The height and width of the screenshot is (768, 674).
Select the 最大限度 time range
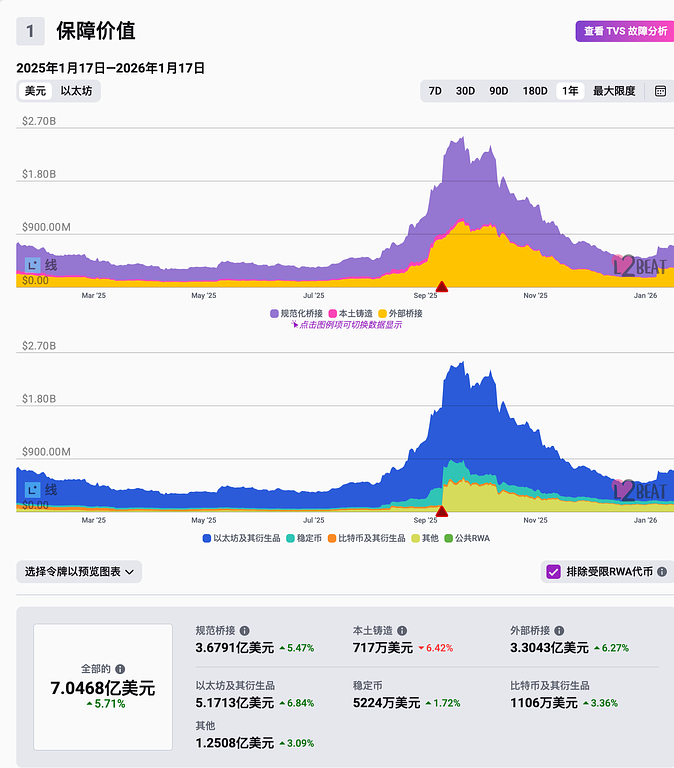(x=614, y=91)
